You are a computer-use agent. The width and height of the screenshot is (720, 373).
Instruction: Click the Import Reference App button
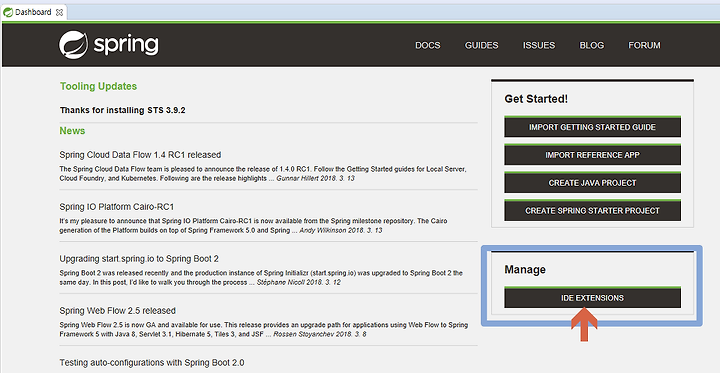(592, 154)
